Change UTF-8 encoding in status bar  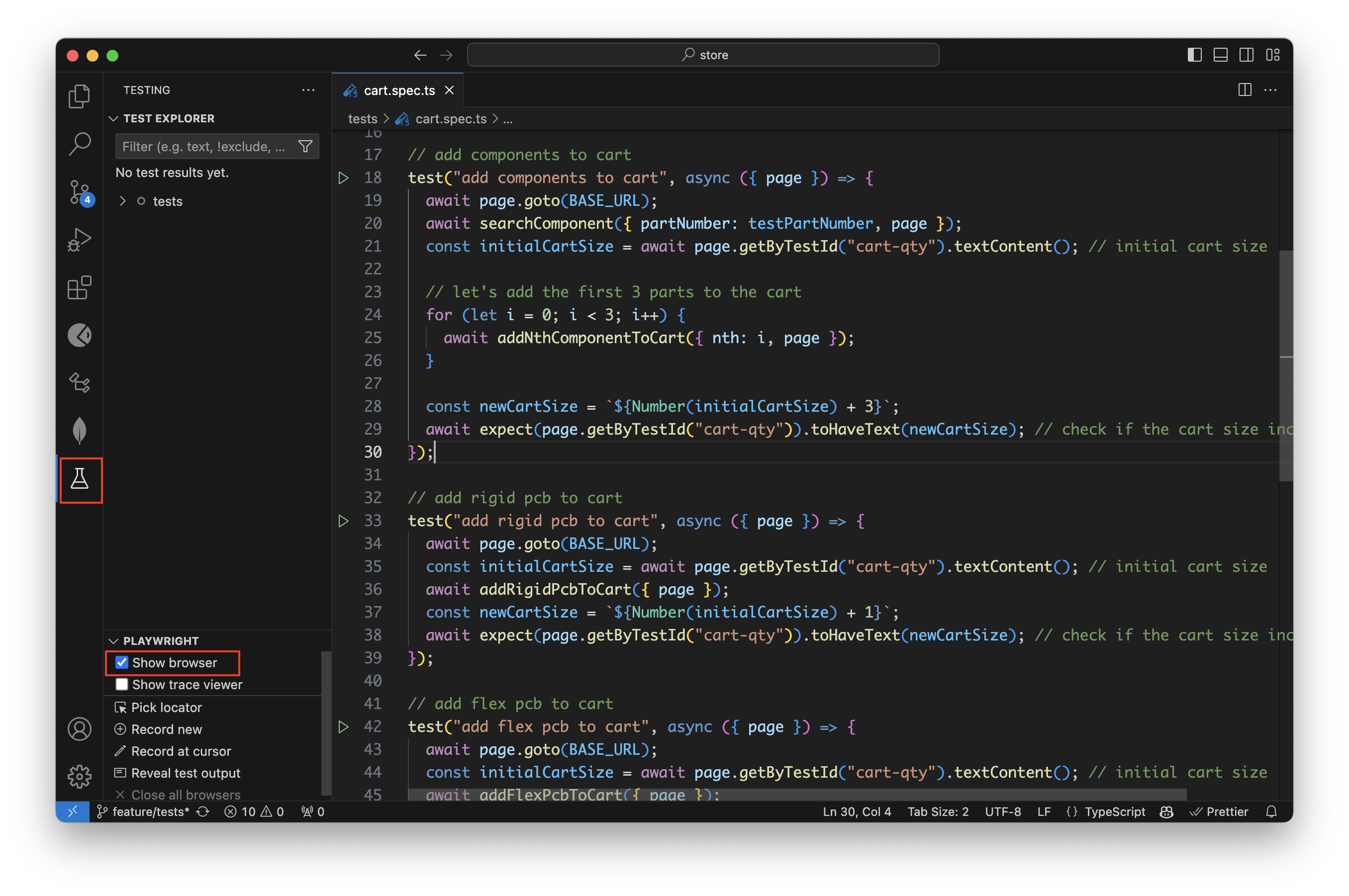(x=1003, y=811)
